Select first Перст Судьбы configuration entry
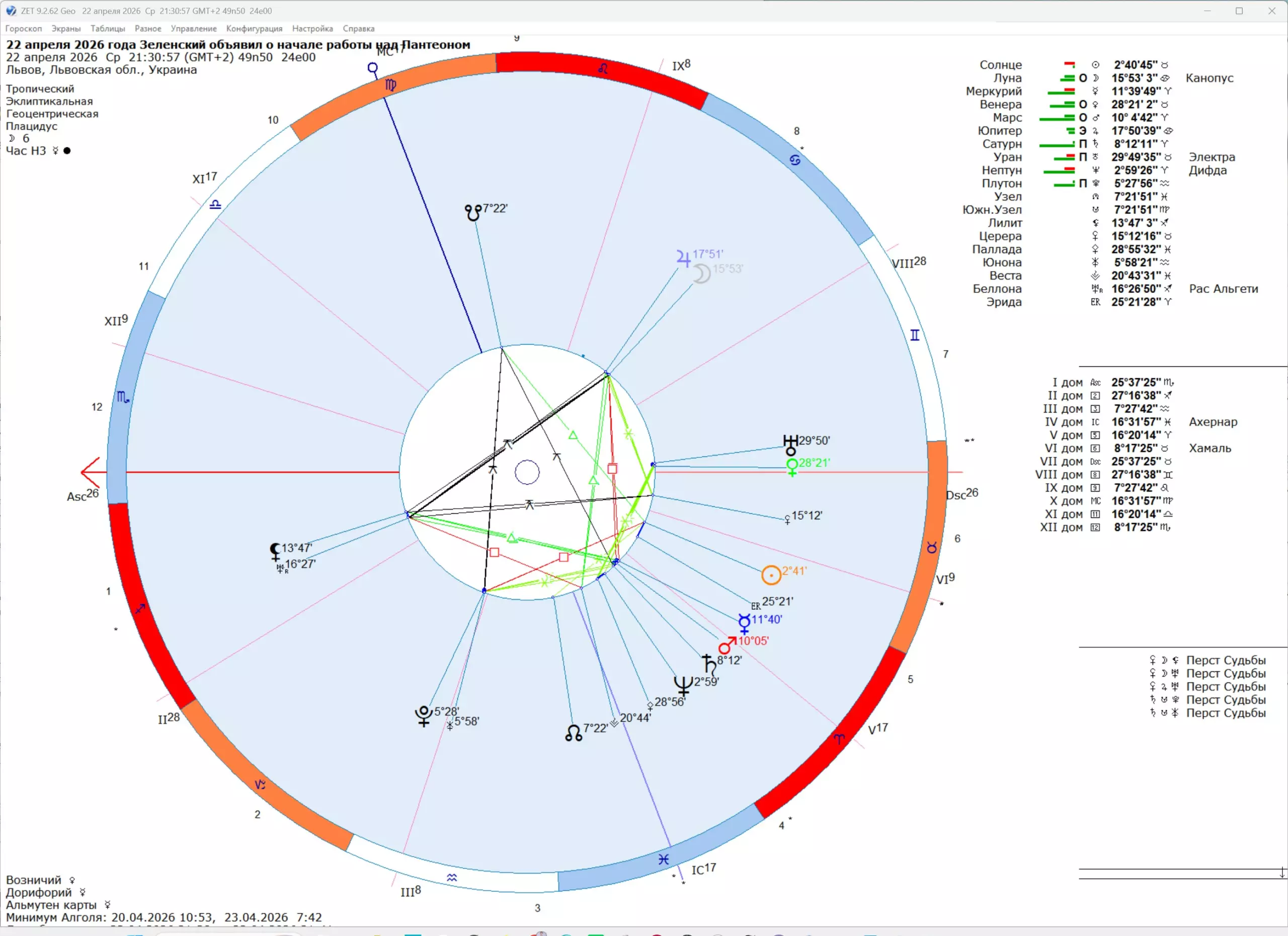 (x=1207, y=660)
